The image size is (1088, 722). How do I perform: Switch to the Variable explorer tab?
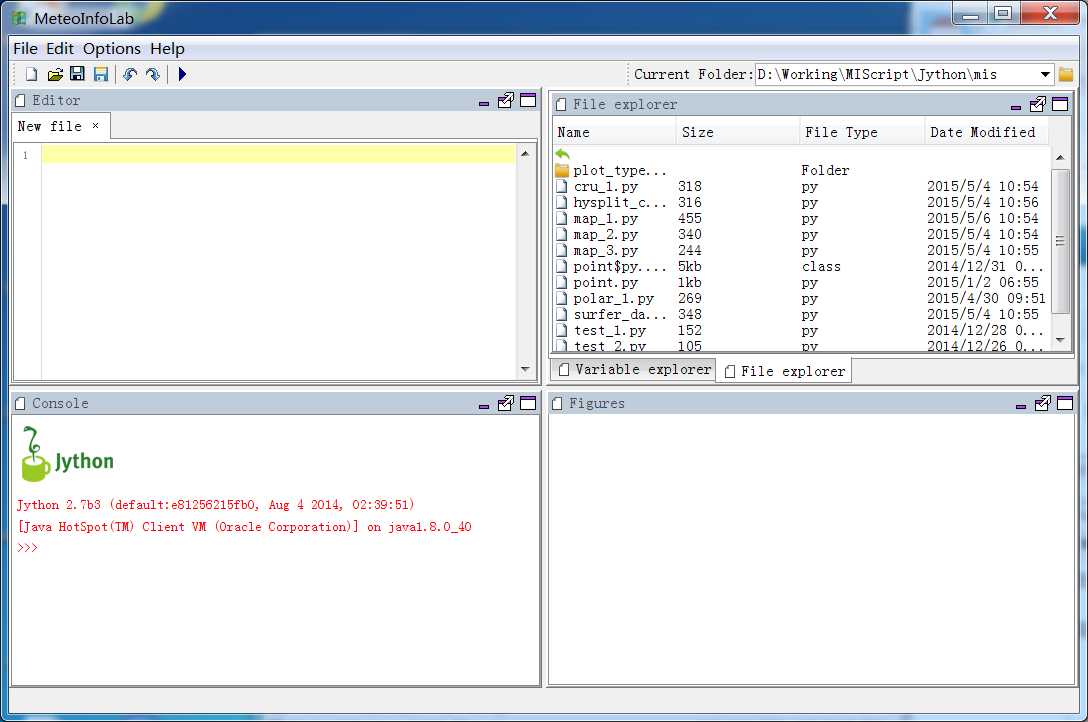point(635,370)
